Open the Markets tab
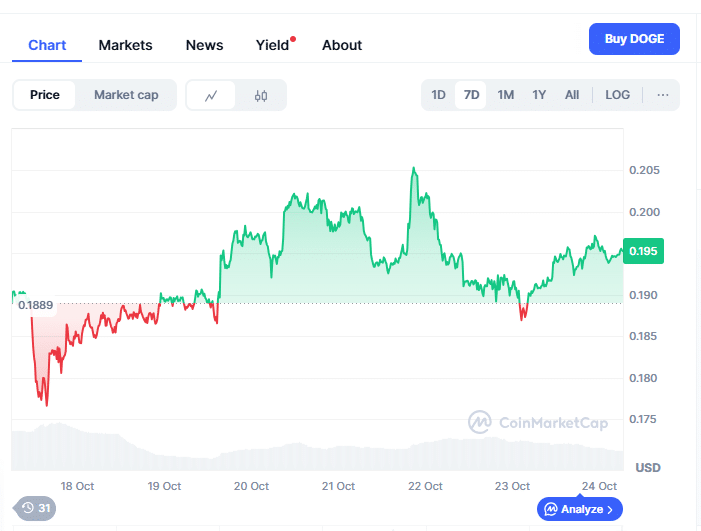Viewport: 701px width, 531px height. (126, 45)
